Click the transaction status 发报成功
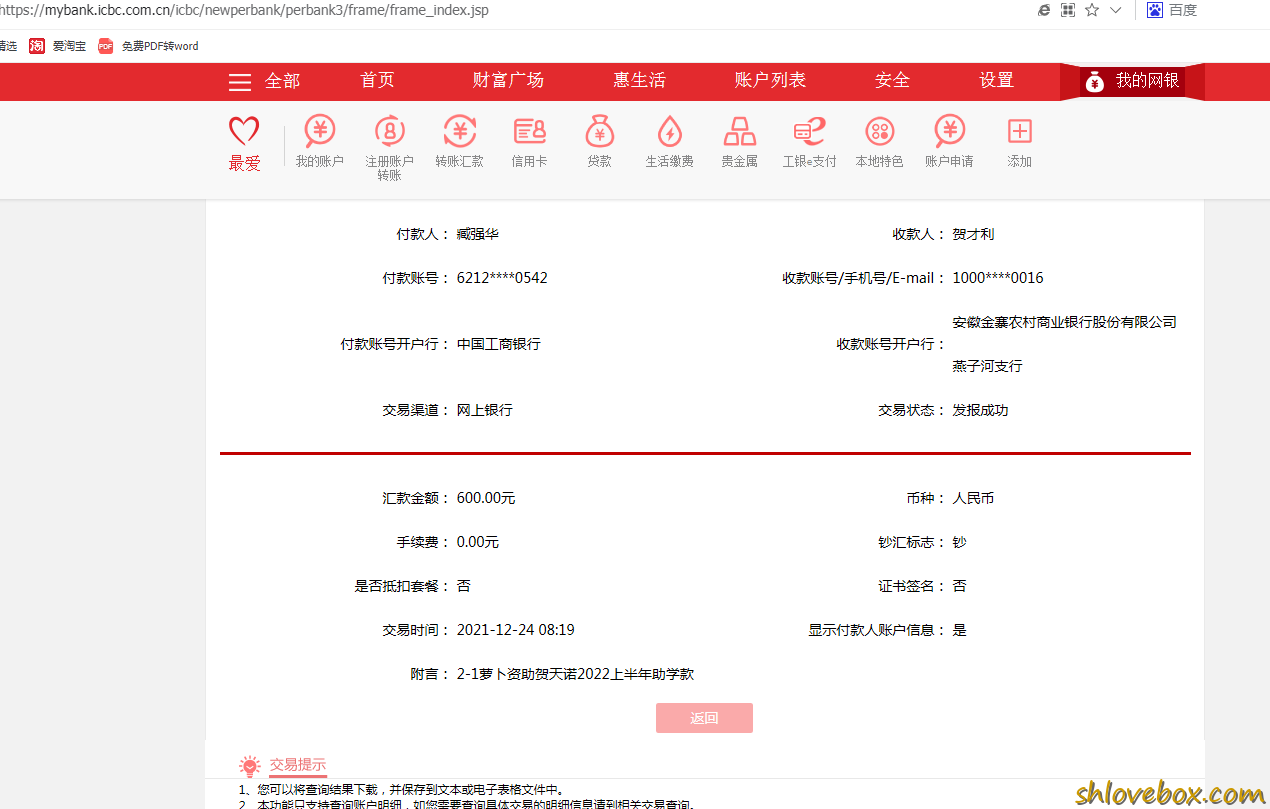The height and width of the screenshot is (809, 1270). (980, 410)
